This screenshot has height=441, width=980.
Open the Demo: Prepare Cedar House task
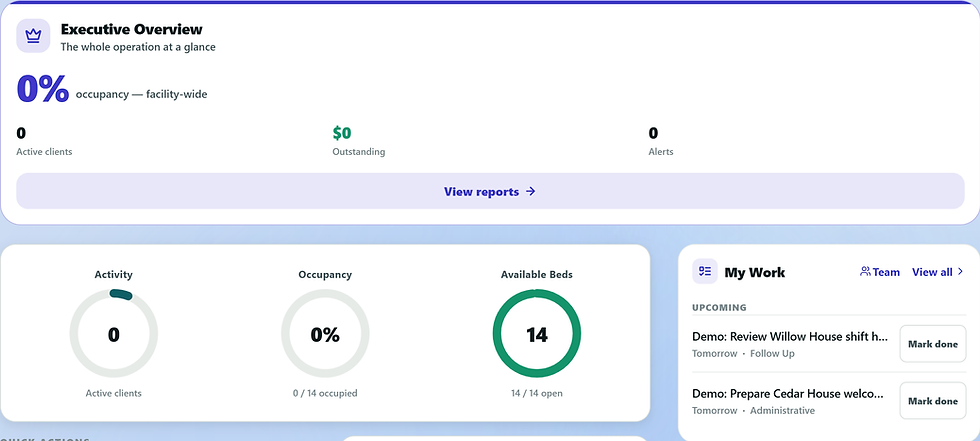[788, 394]
